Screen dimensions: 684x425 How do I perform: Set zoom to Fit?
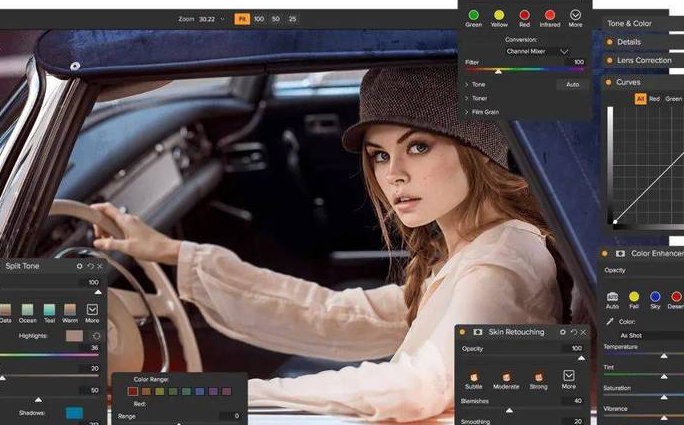click(242, 19)
